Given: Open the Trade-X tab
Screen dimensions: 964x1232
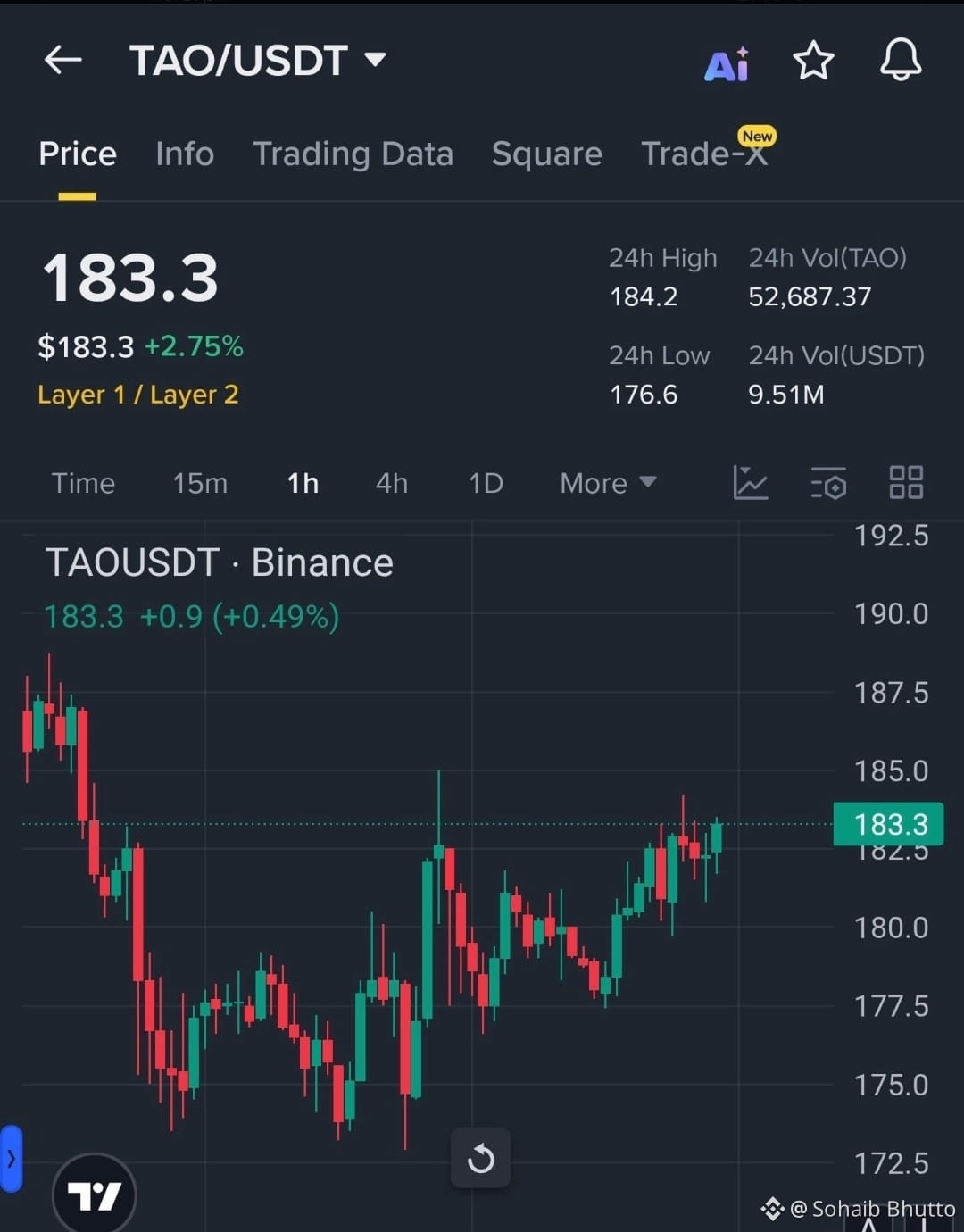Looking at the screenshot, I should click(x=704, y=154).
